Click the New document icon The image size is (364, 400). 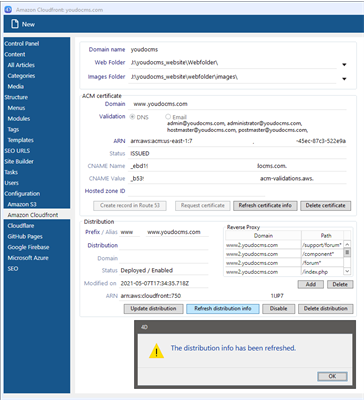point(15,24)
